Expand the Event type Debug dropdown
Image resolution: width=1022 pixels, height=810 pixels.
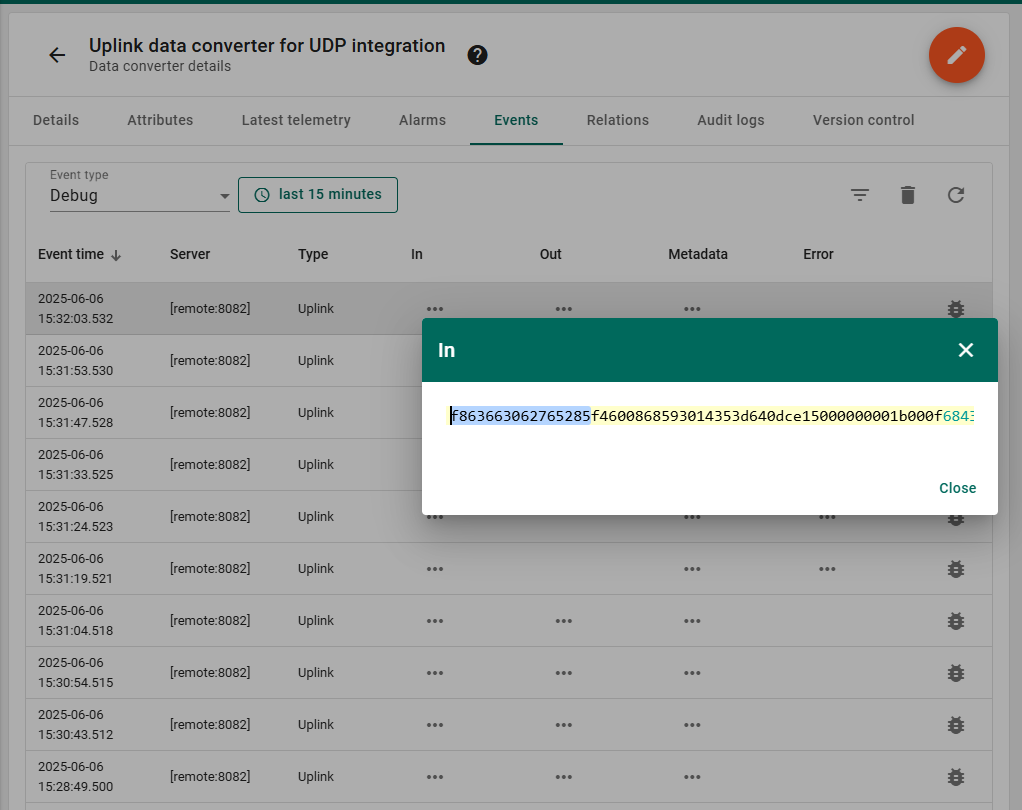139,195
